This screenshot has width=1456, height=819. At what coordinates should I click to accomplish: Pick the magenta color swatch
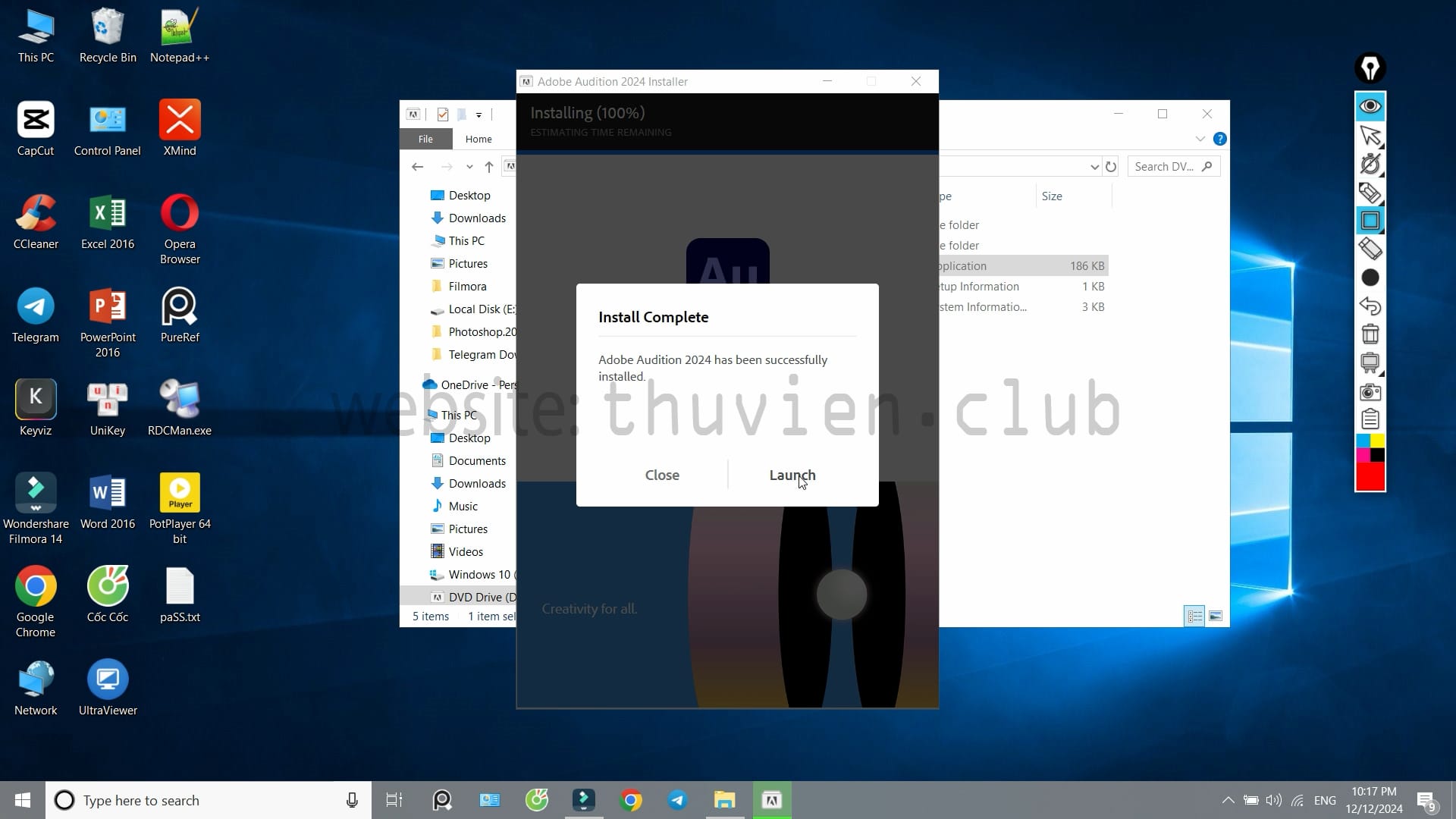click(1363, 455)
